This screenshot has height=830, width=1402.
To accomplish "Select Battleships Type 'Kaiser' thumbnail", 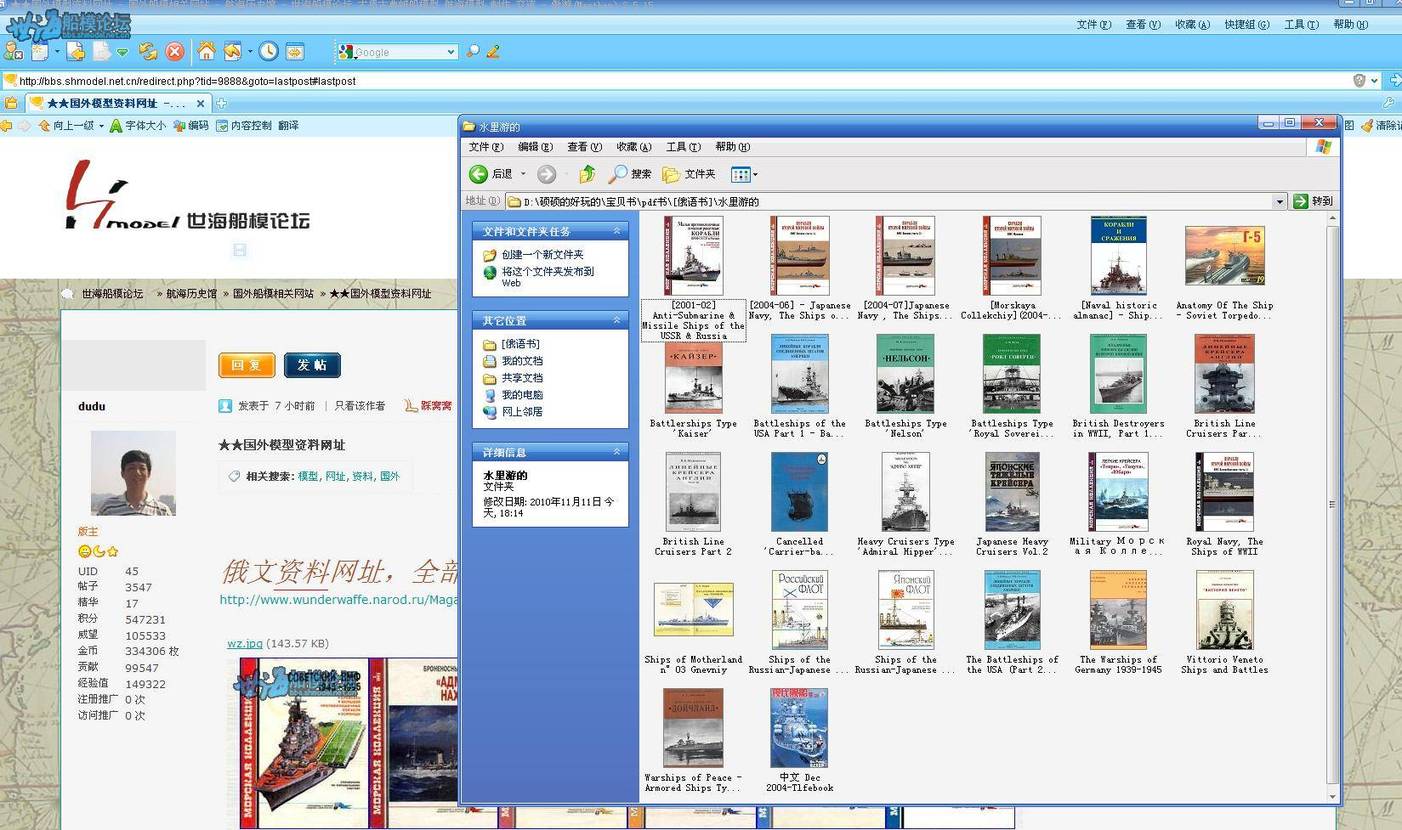I will (x=693, y=373).
